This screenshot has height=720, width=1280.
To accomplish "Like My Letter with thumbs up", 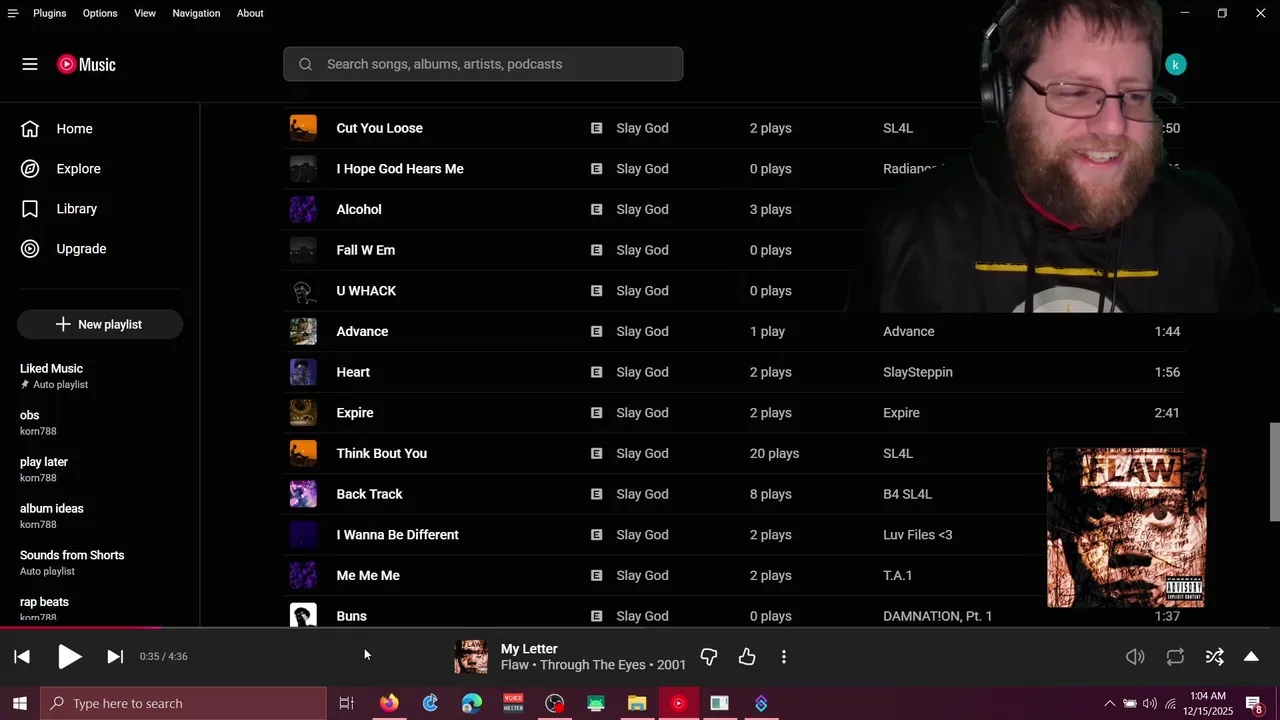I will (747, 657).
